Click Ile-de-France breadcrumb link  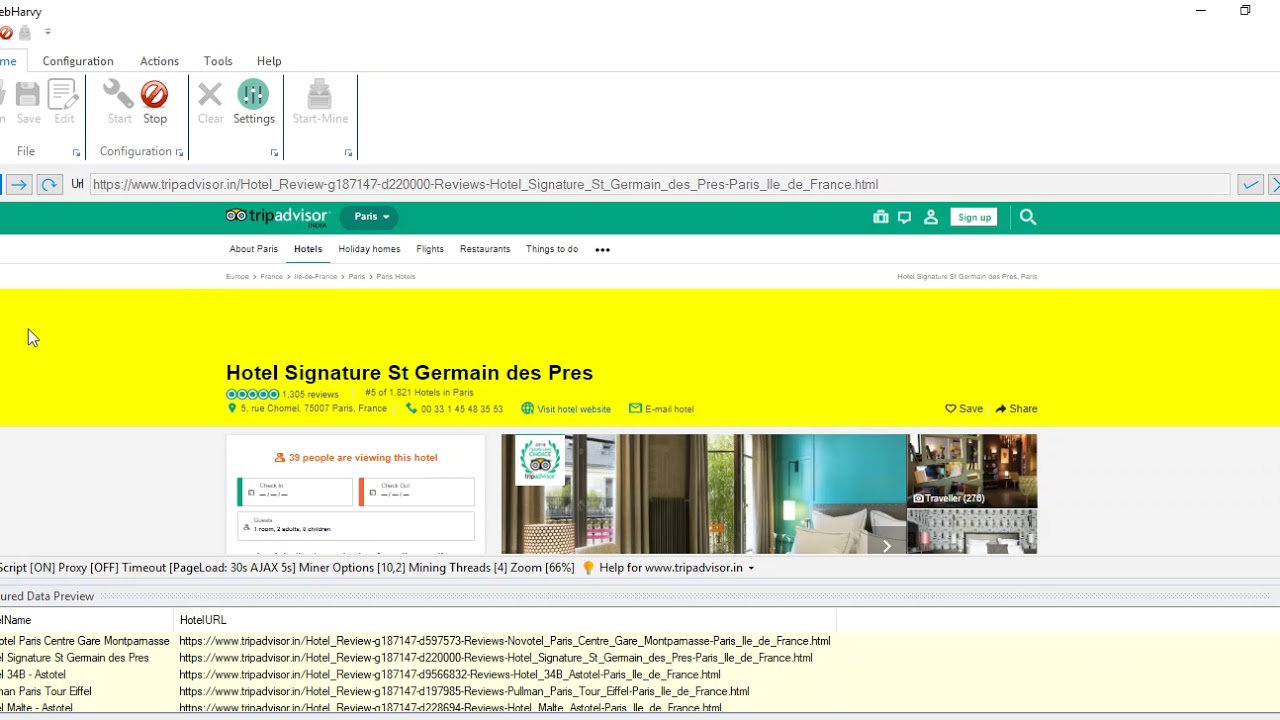[315, 277]
